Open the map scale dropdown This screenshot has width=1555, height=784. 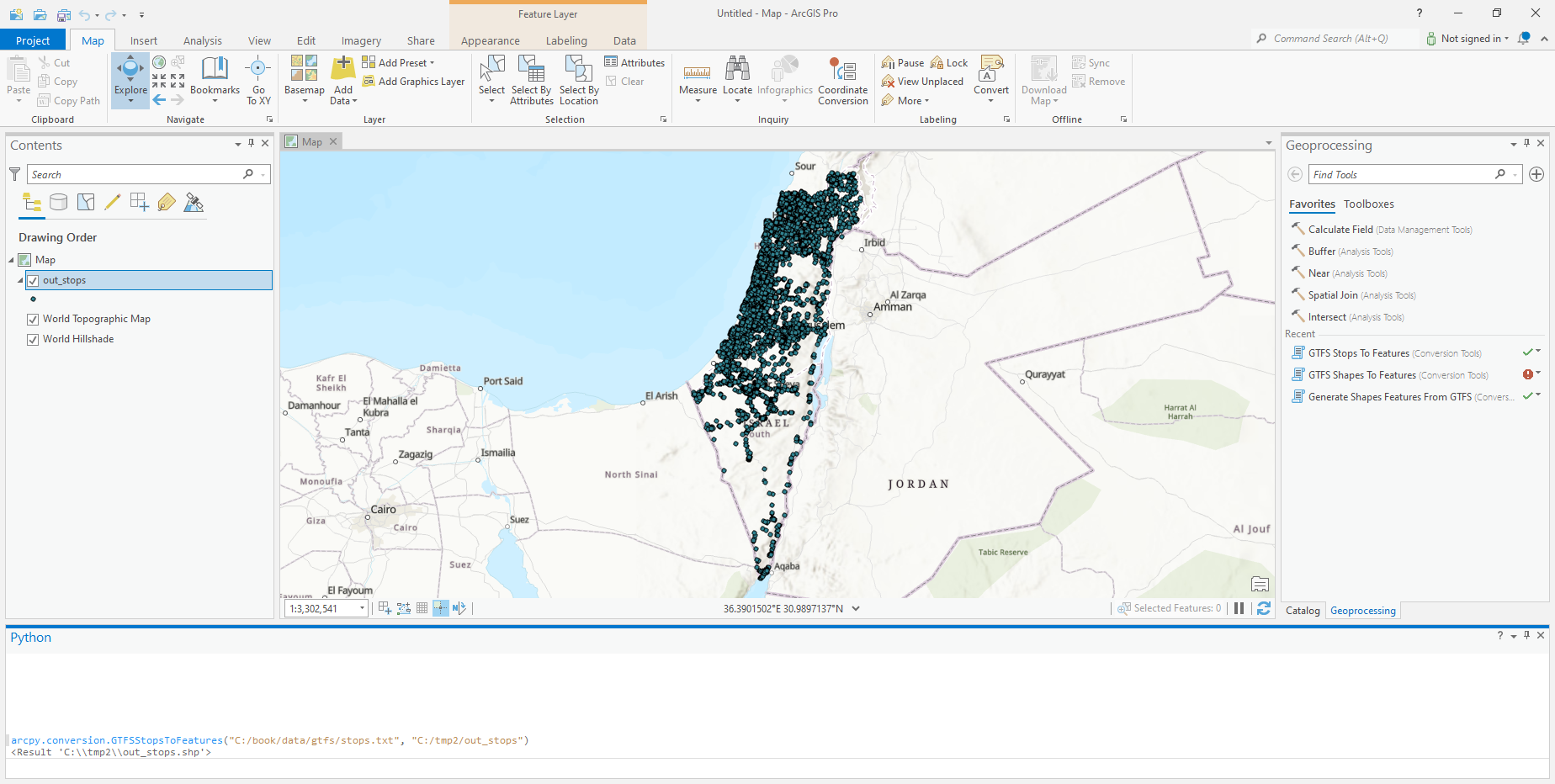pos(363,608)
